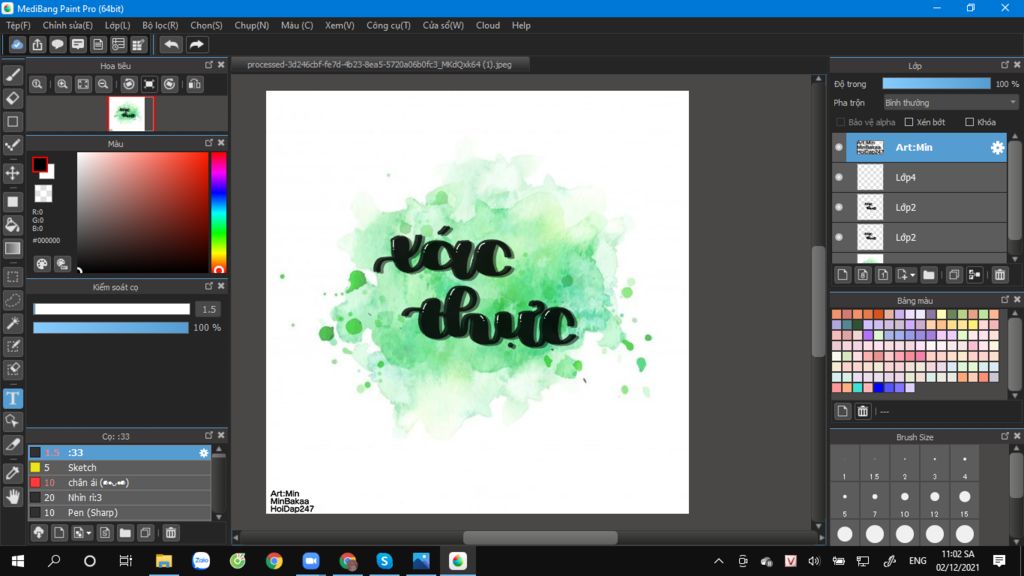Screen dimensions: 1024x576
Task: Open Zalo from the taskbar
Action: coord(200,561)
